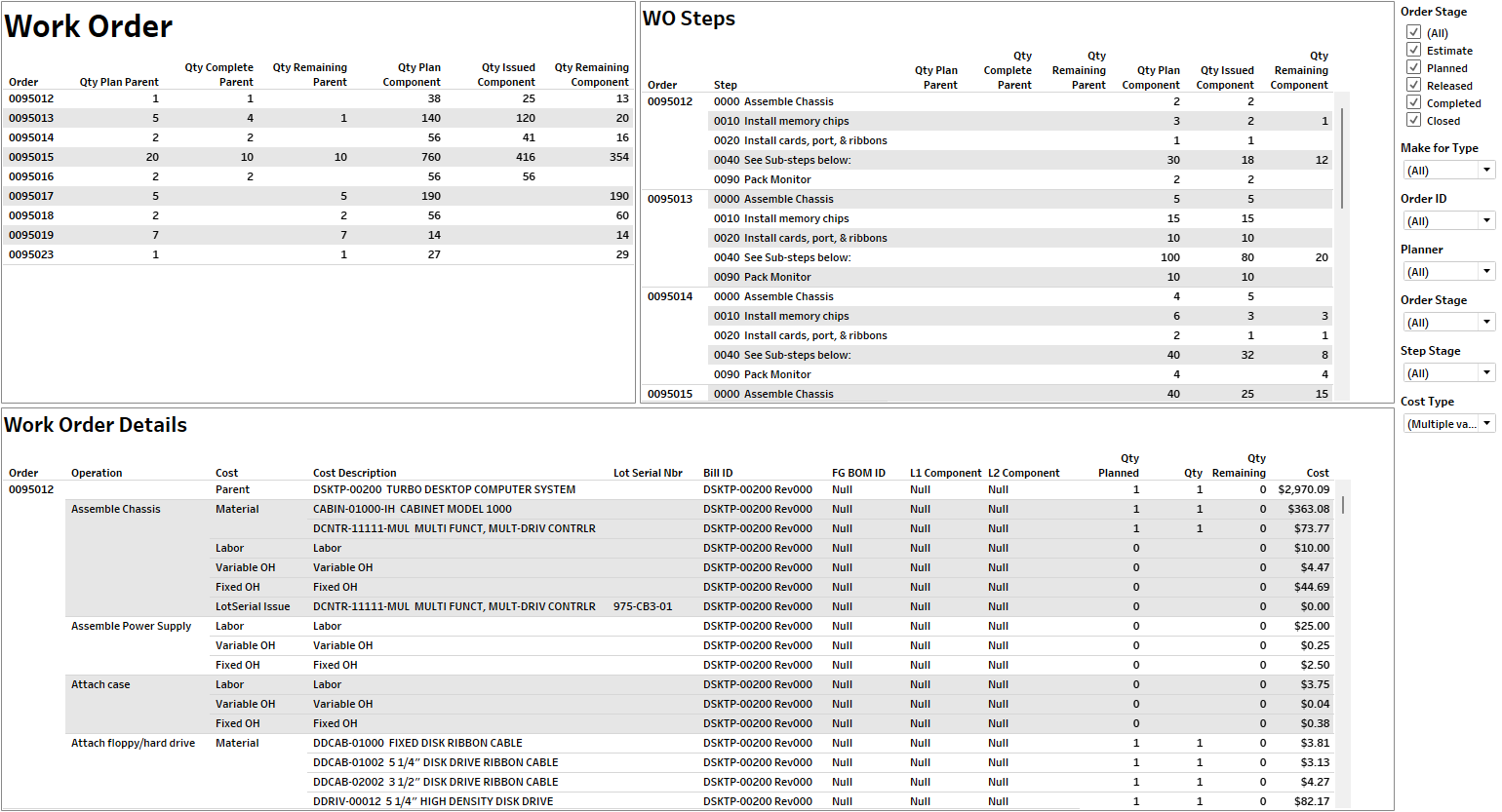
Task: Select the Attach floppy/hard drive operation
Action: pyautogui.click(x=133, y=743)
